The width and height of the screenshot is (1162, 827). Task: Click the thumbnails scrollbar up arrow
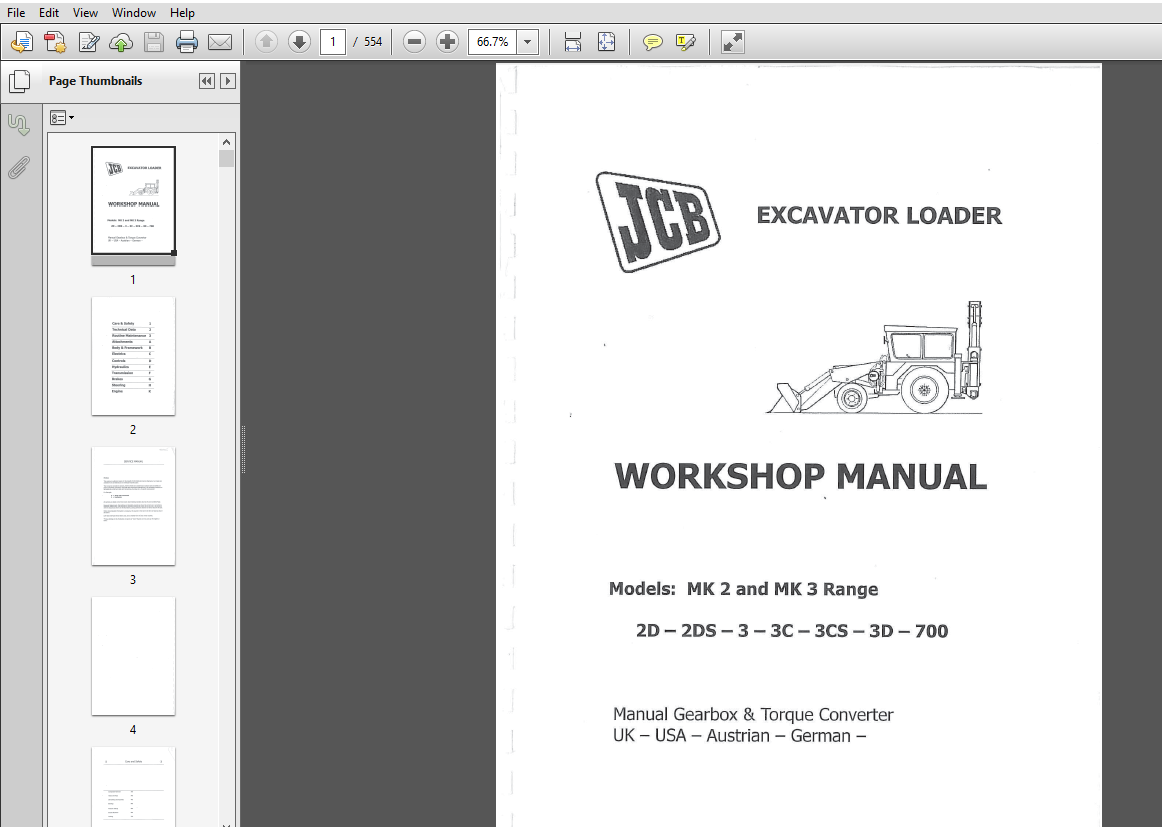[227, 142]
